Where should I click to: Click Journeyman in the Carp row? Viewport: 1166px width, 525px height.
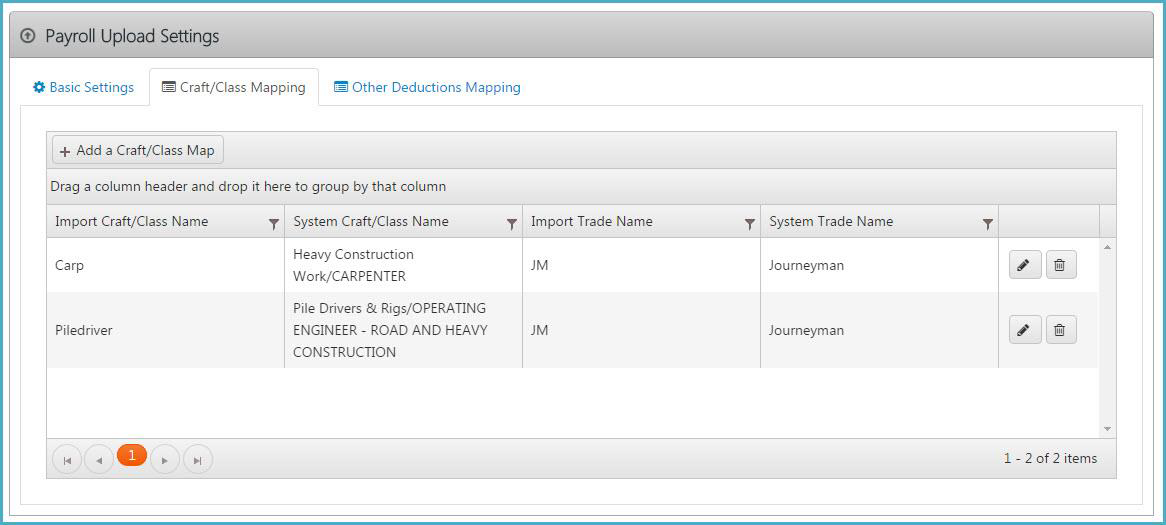tap(880, 265)
